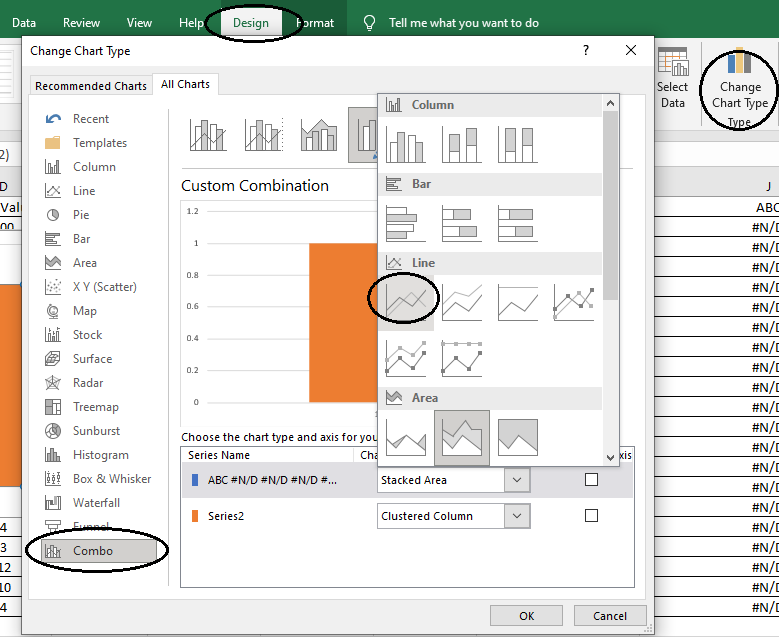The height and width of the screenshot is (637, 779).
Task: Select Recent chart category
Action: (x=91, y=119)
